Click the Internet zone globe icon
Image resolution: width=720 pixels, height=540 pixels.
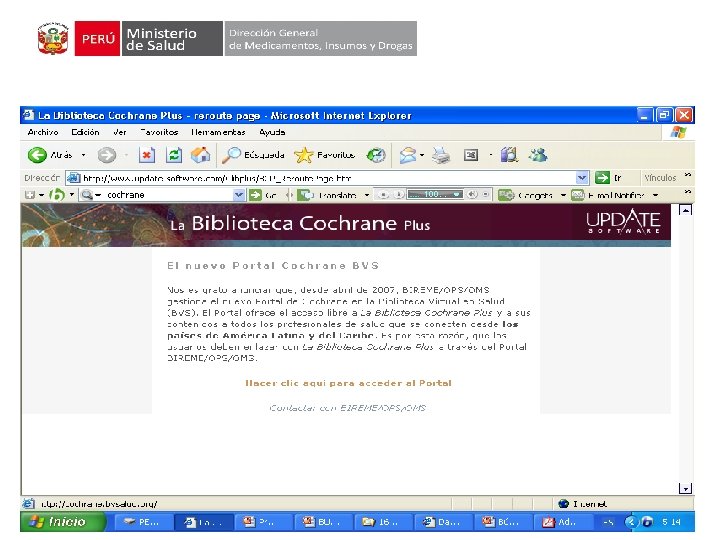pyautogui.click(x=563, y=504)
